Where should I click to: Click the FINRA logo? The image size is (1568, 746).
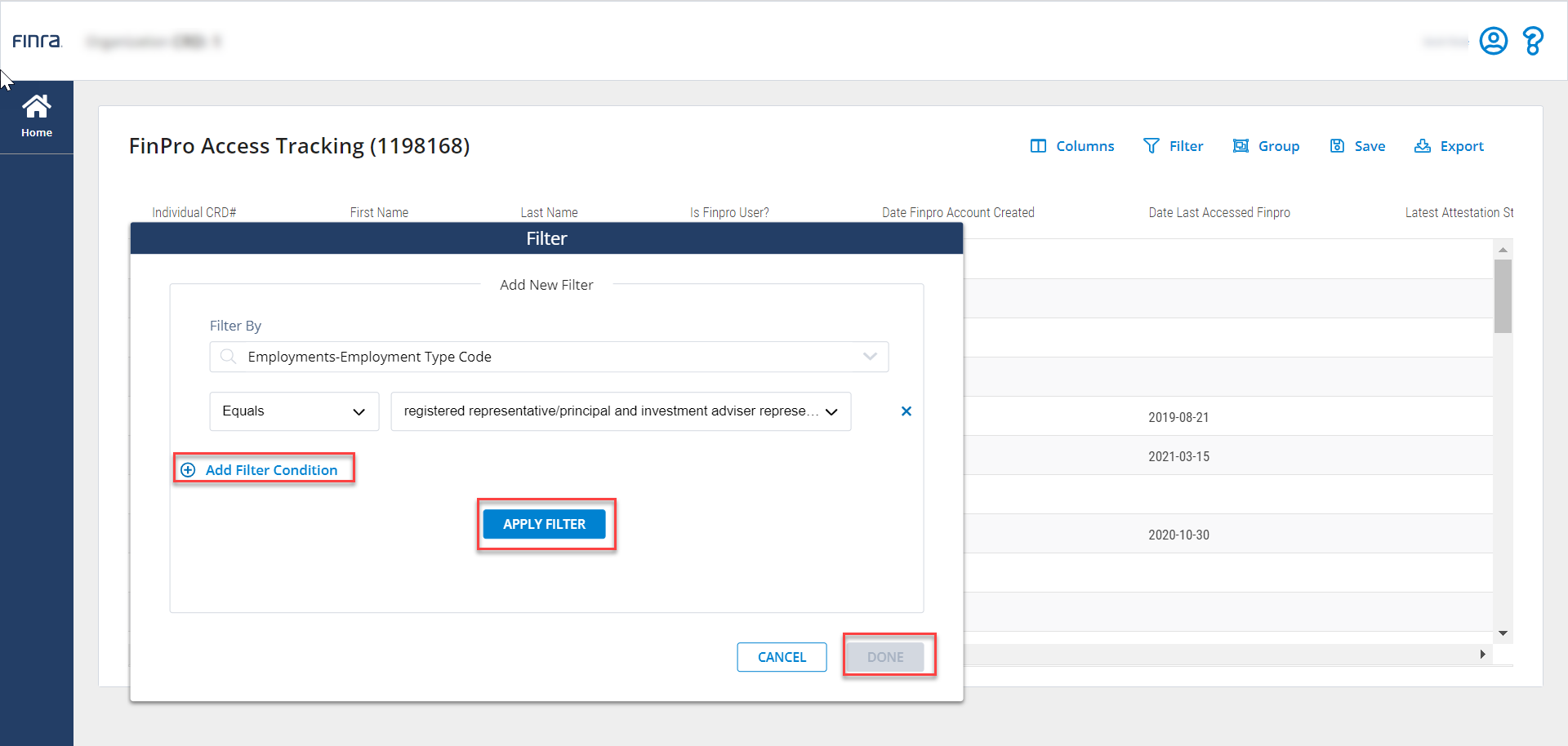coord(37,41)
